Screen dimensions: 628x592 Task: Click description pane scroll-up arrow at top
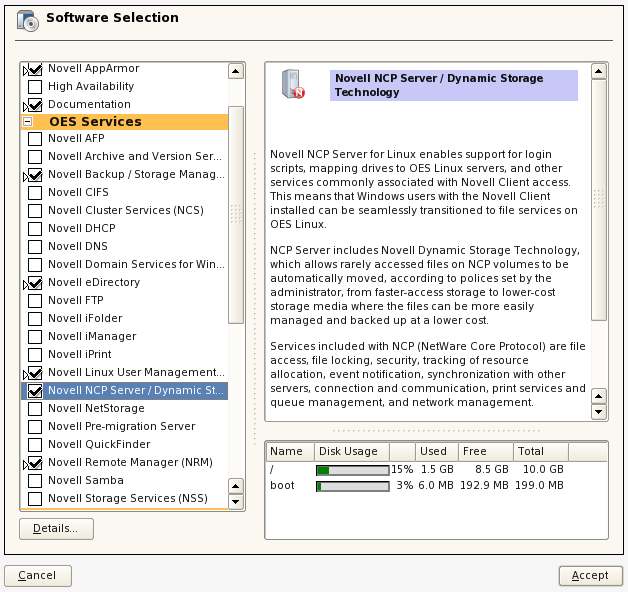[x=599, y=71]
